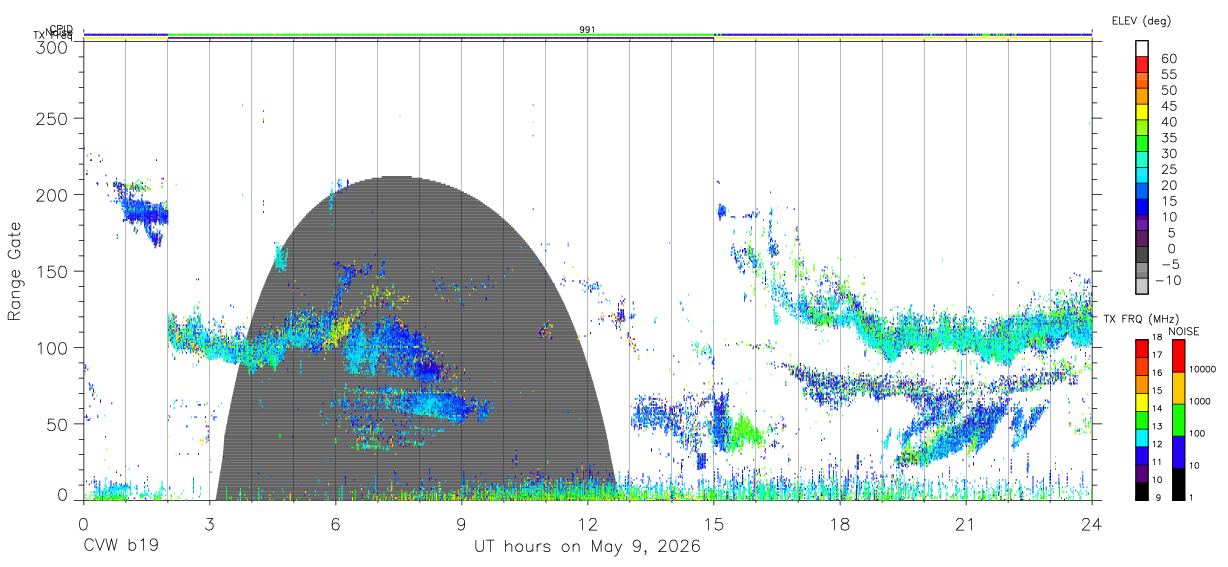Select the blue segment of NOISE color bar
The image size is (1228, 567).
pos(1178,452)
